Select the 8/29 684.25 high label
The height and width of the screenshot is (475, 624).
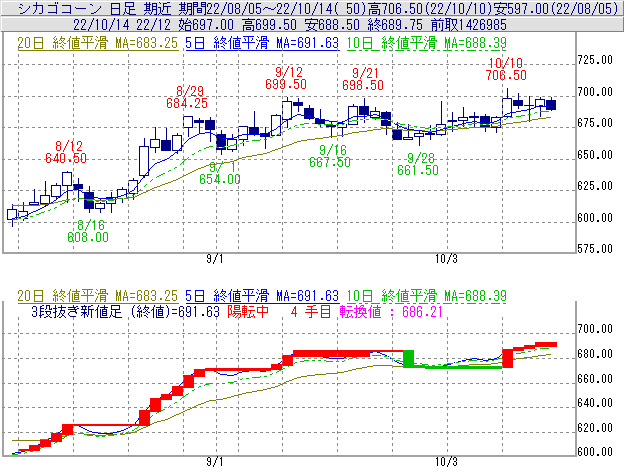(187, 97)
